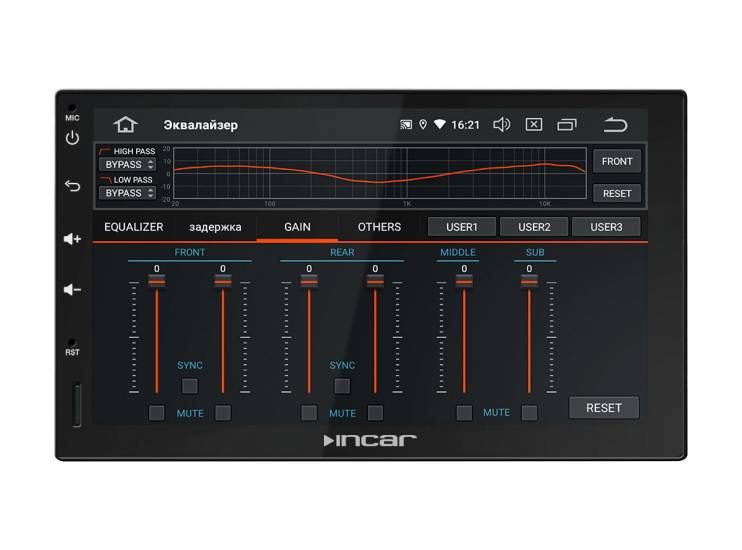The image size is (742, 550).
Task: Open the recent apps windows icon
Action: coord(566,124)
